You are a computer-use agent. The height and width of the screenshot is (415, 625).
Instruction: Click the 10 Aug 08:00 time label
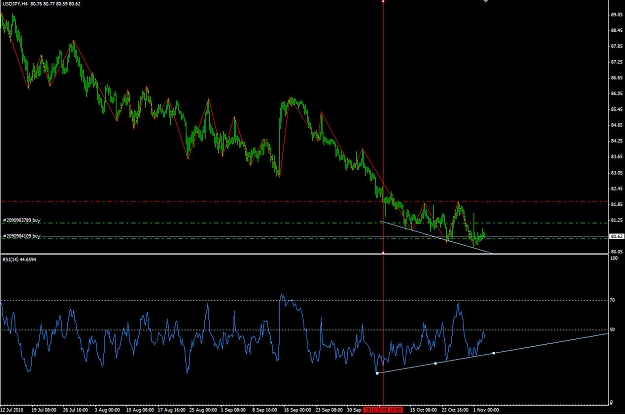click(140, 410)
